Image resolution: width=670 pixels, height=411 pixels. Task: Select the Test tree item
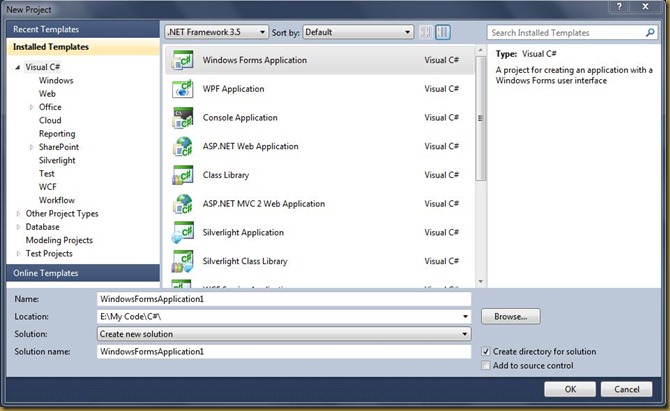click(47, 173)
